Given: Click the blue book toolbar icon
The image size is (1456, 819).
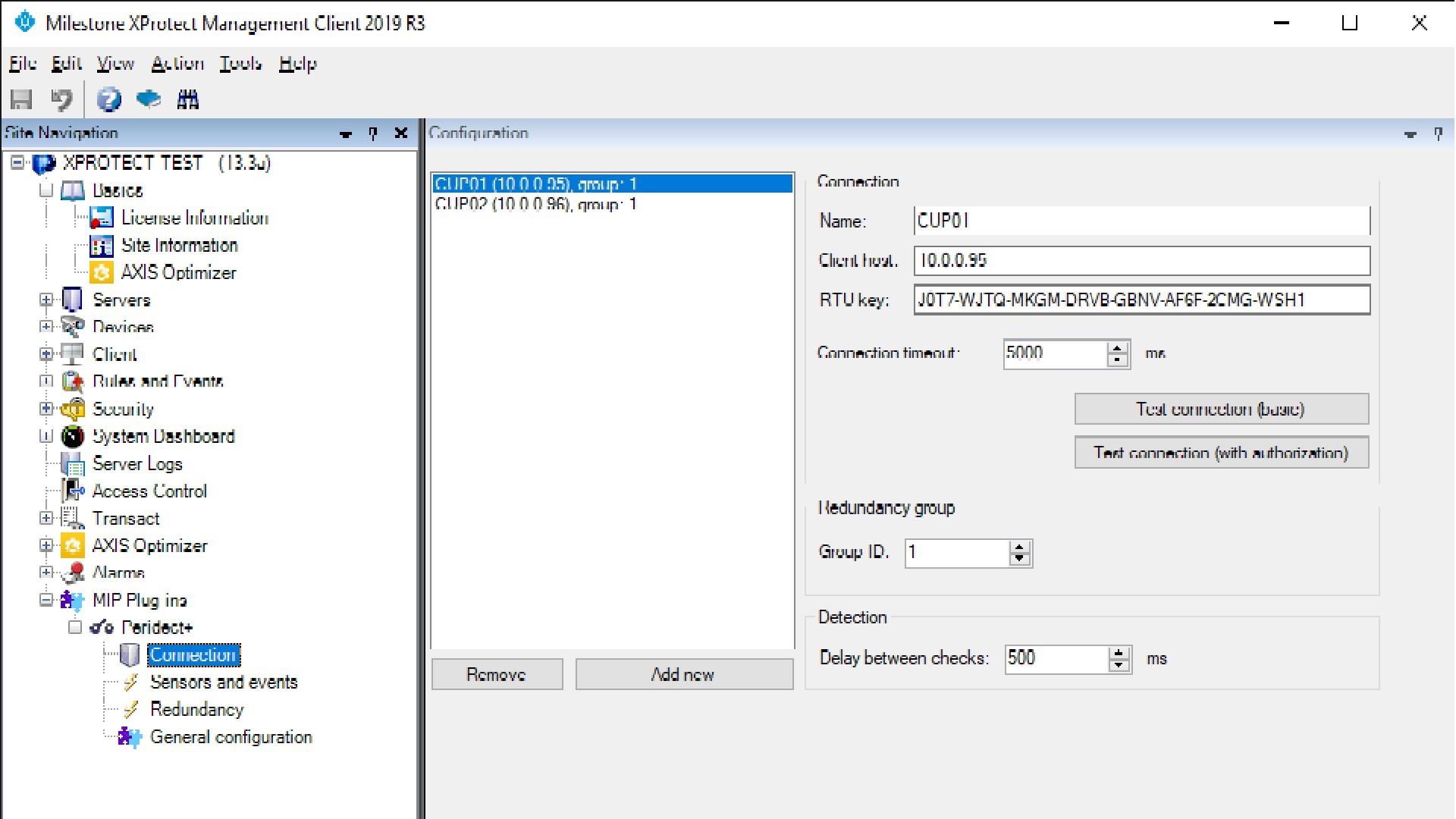Looking at the screenshot, I should coord(149,99).
